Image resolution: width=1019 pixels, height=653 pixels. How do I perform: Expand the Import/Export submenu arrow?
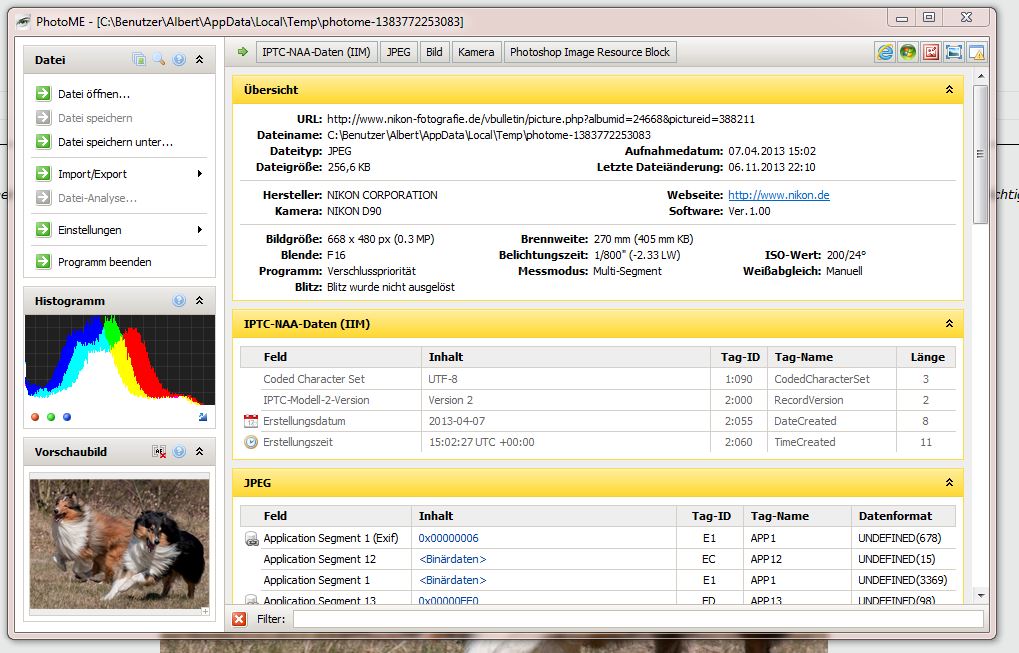tap(200, 173)
